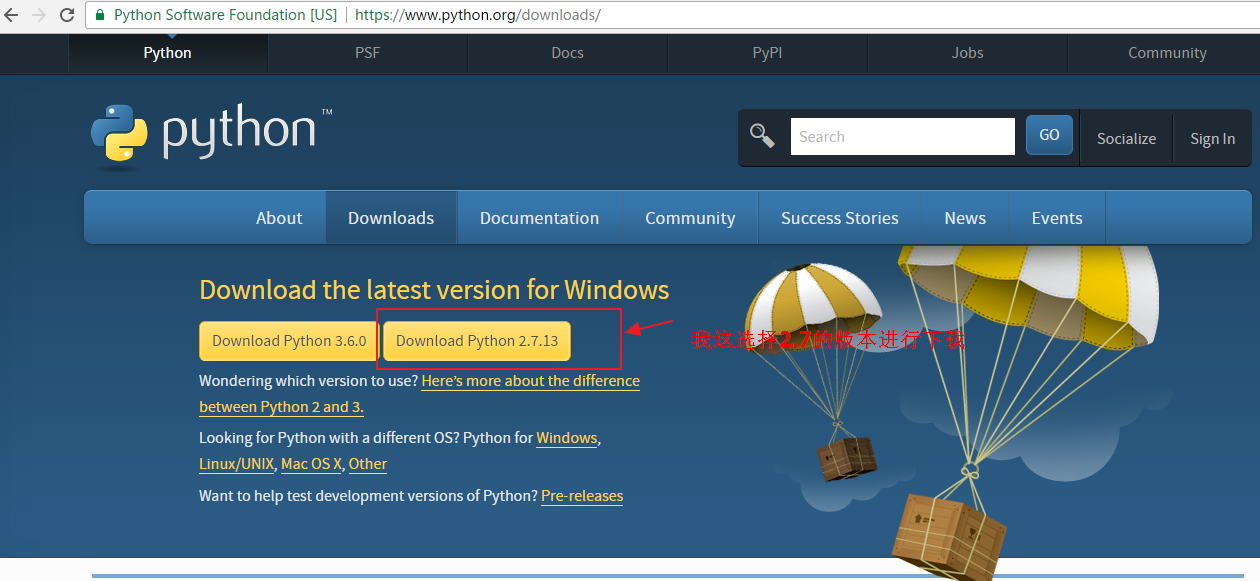Open the Socialize menu

1126,139
